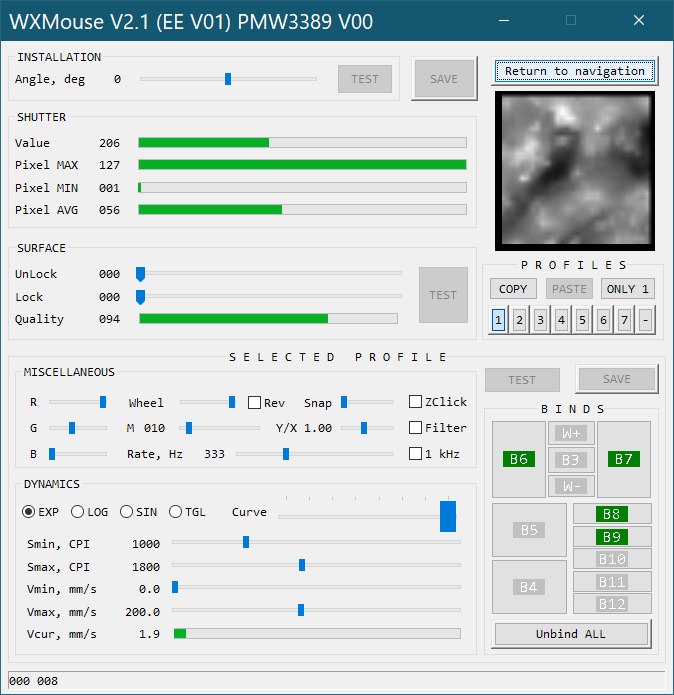Select profile 6
Viewport: 674px width, 695px height.
pyautogui.click(x=603, y=320)
